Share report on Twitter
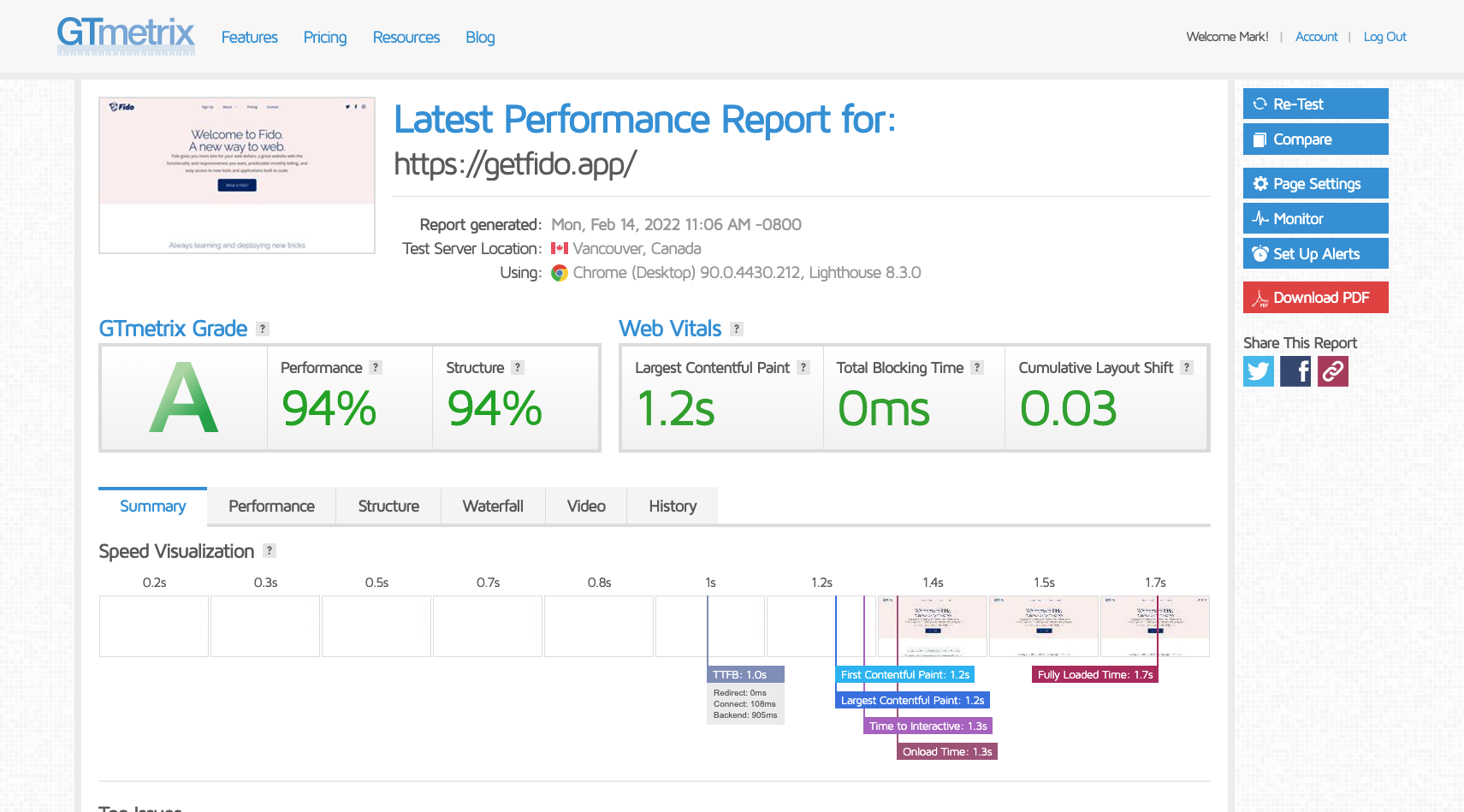1464x812 pixels. pyautogui.click(x=1259, y=371)
